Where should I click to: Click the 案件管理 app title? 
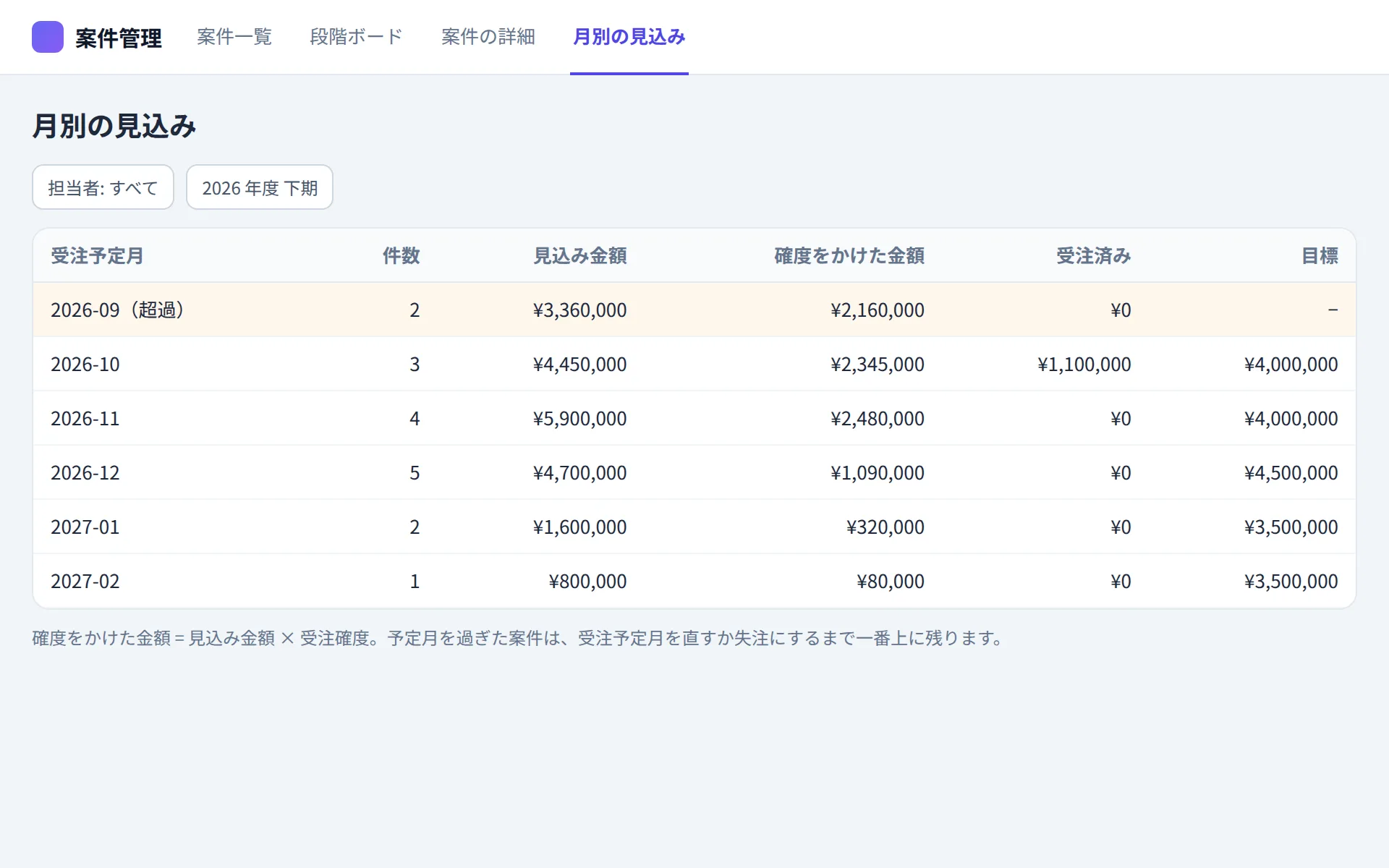[119, 38]
